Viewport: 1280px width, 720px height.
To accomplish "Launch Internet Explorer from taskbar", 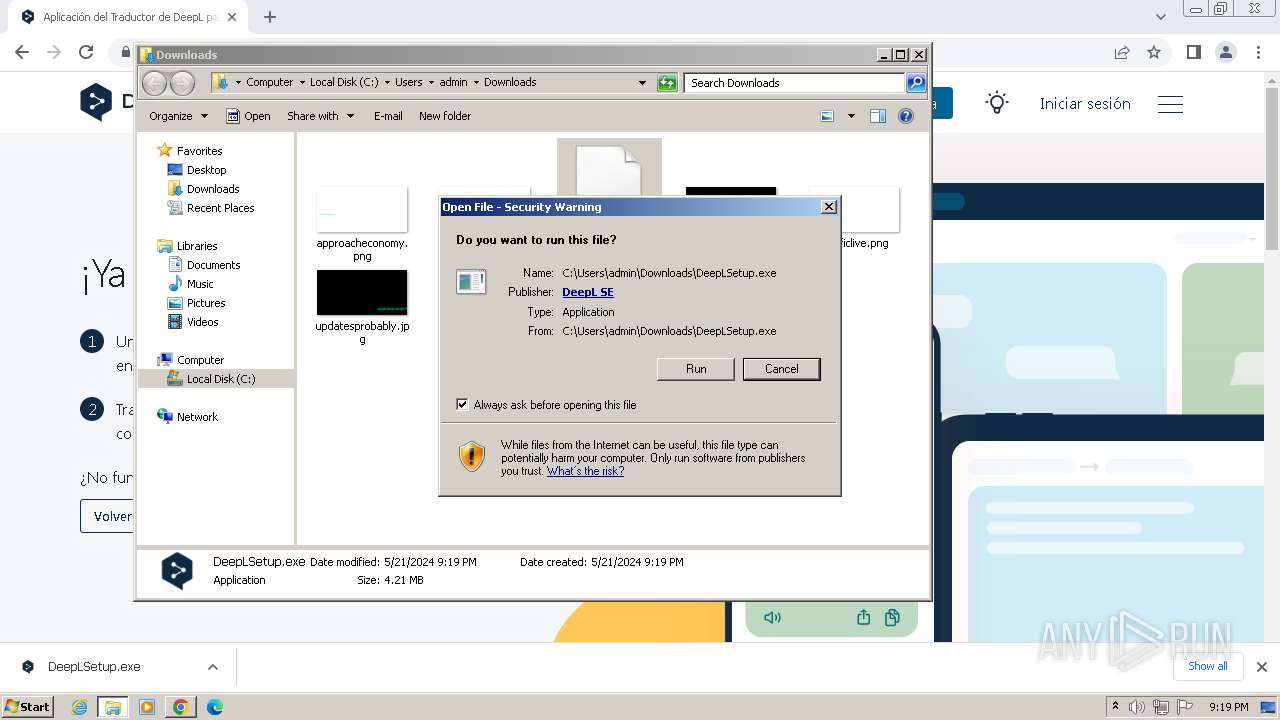I will (80, 707).
